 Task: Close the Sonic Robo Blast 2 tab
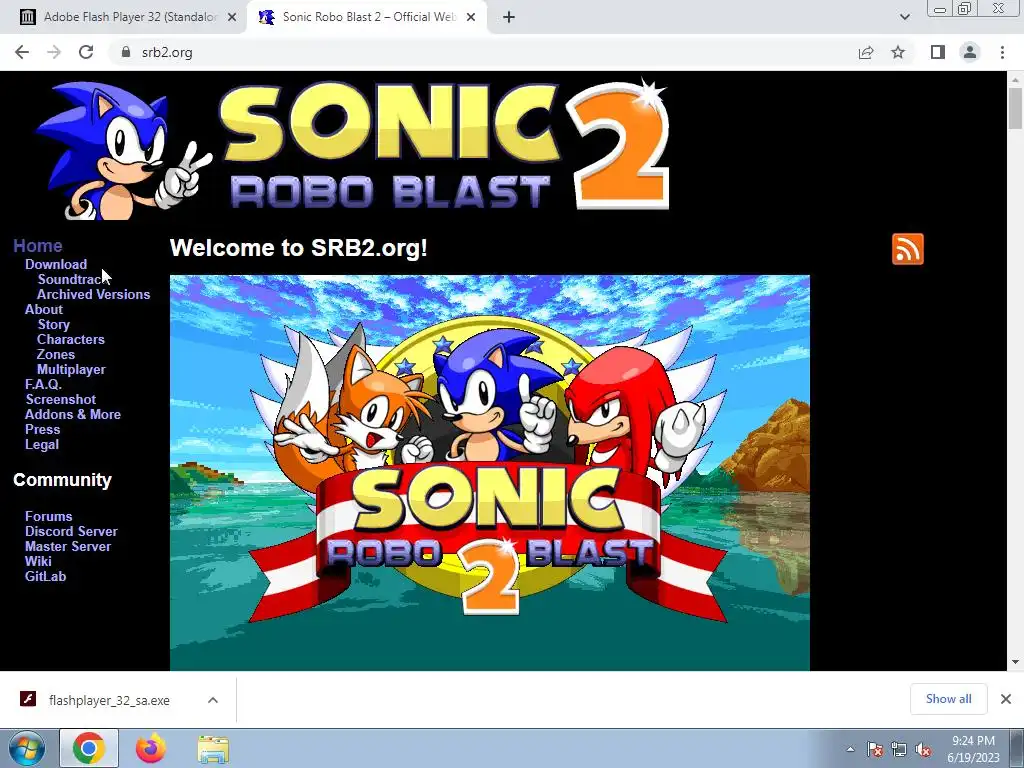(x=471, y=18)
